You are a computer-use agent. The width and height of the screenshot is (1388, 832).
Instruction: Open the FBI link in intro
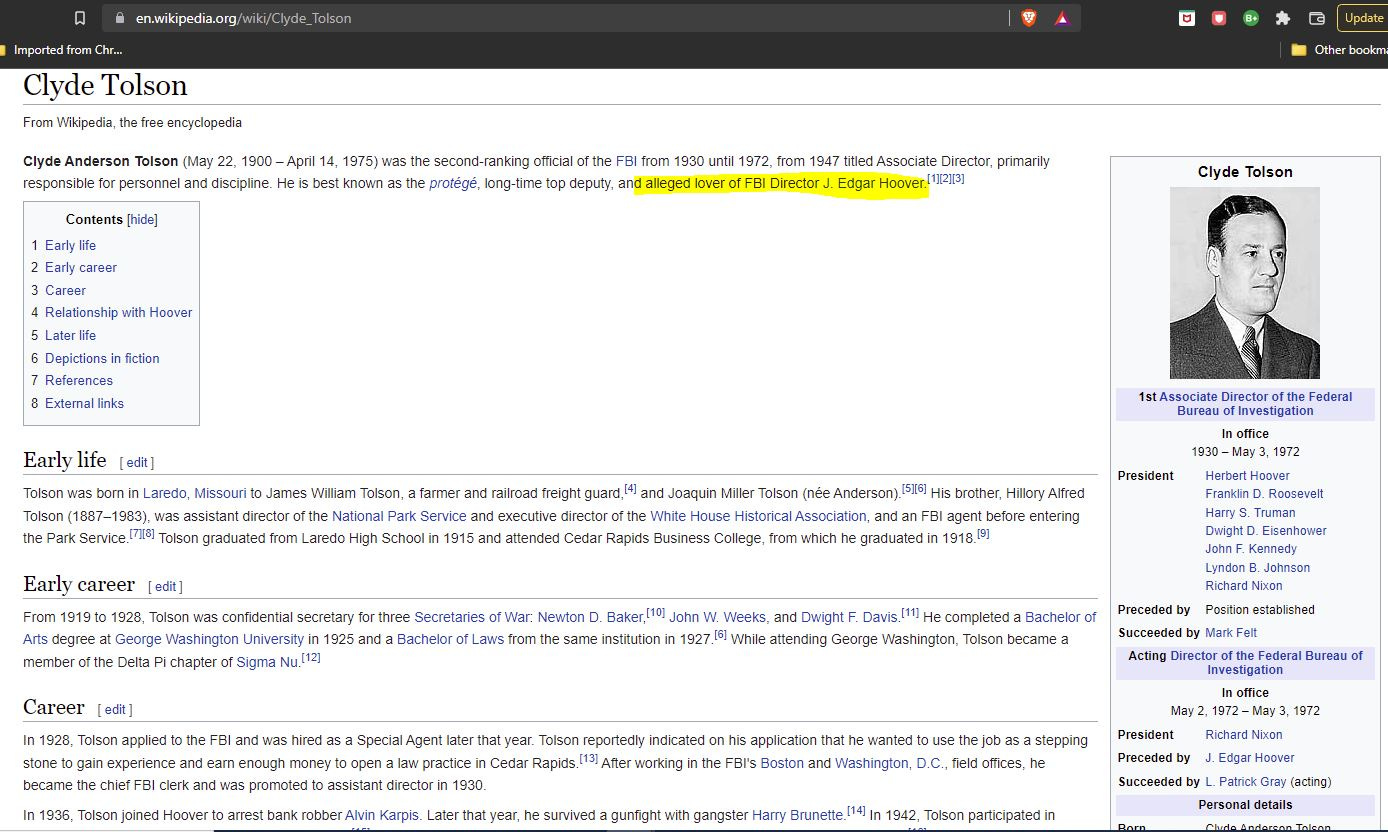[x=627, y=161]
